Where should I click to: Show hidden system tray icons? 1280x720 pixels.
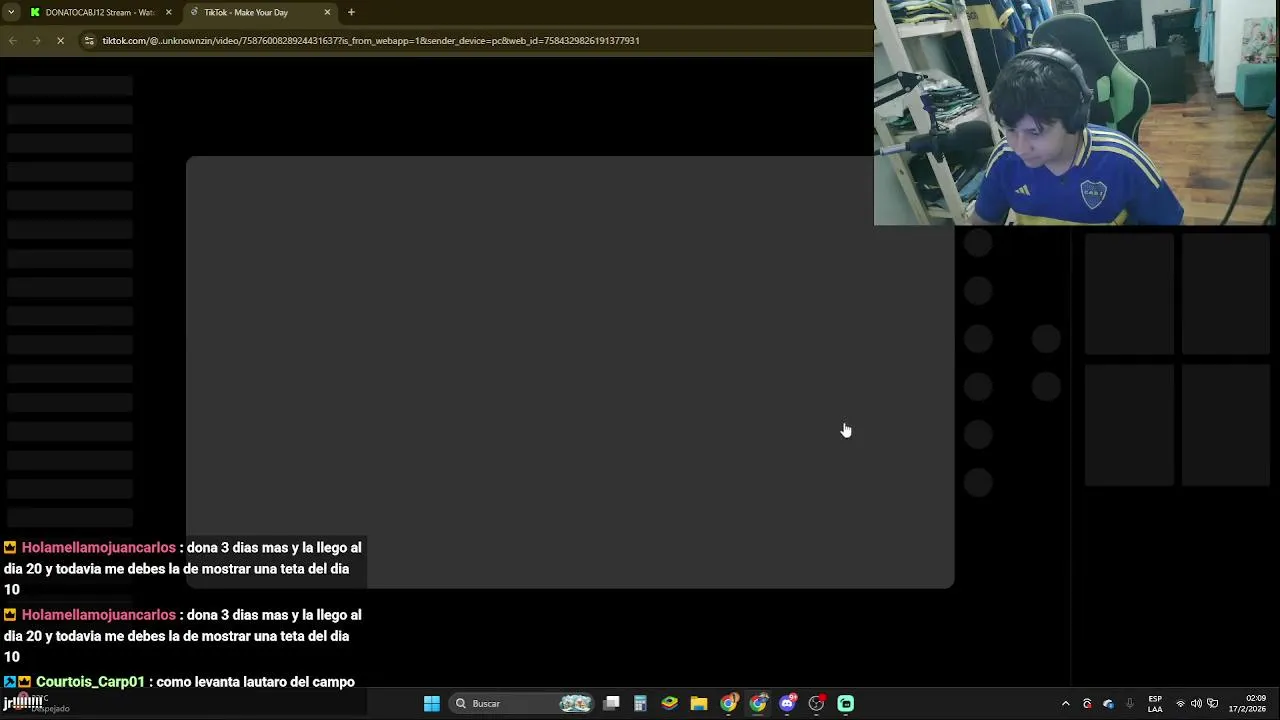pos(1065,703)
